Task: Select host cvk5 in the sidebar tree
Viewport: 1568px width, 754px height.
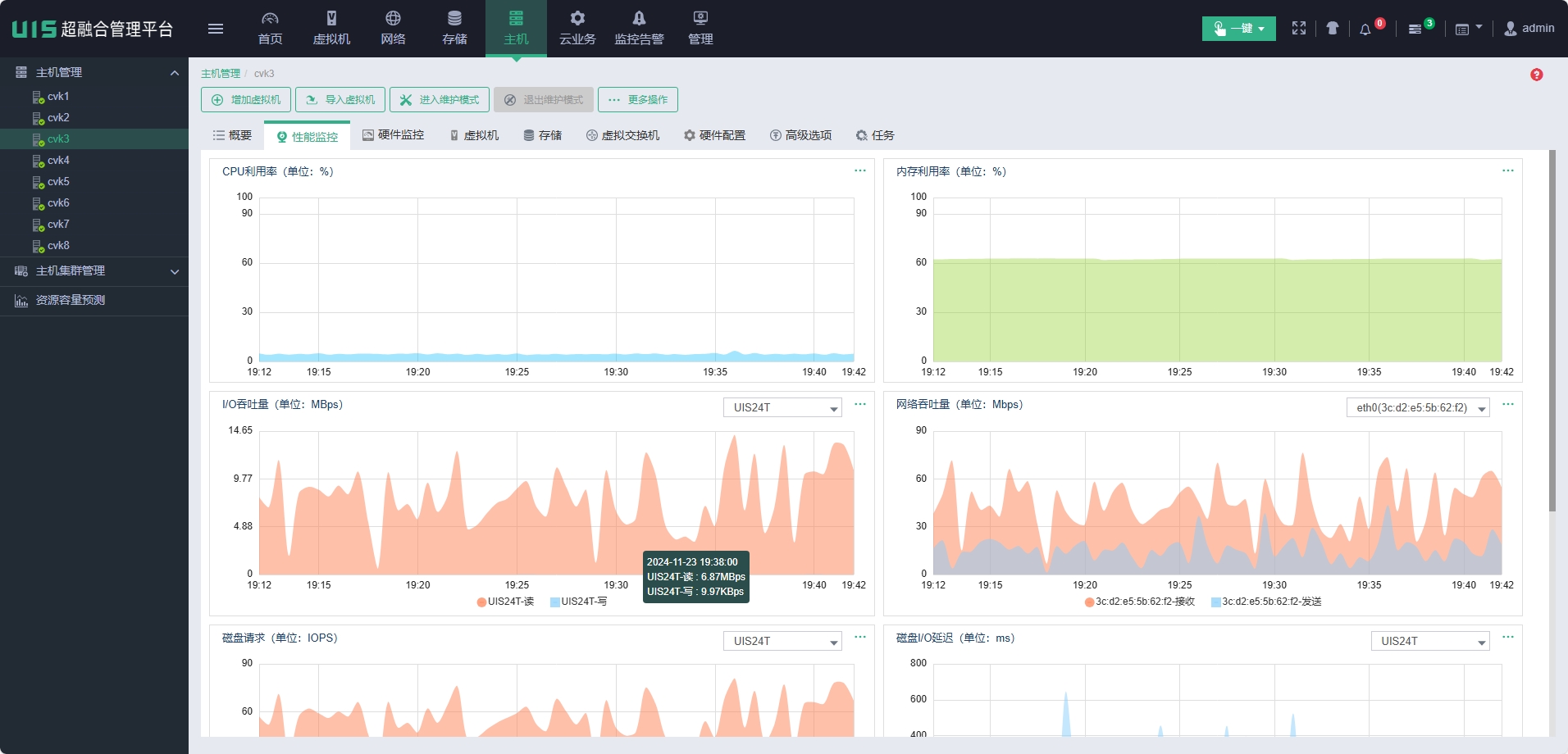Action: click(58, 182)
